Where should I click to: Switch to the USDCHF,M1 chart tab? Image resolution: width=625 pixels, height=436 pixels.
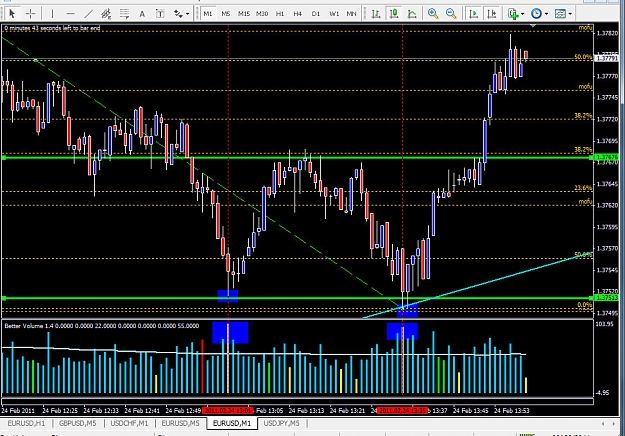coord(129,423)
